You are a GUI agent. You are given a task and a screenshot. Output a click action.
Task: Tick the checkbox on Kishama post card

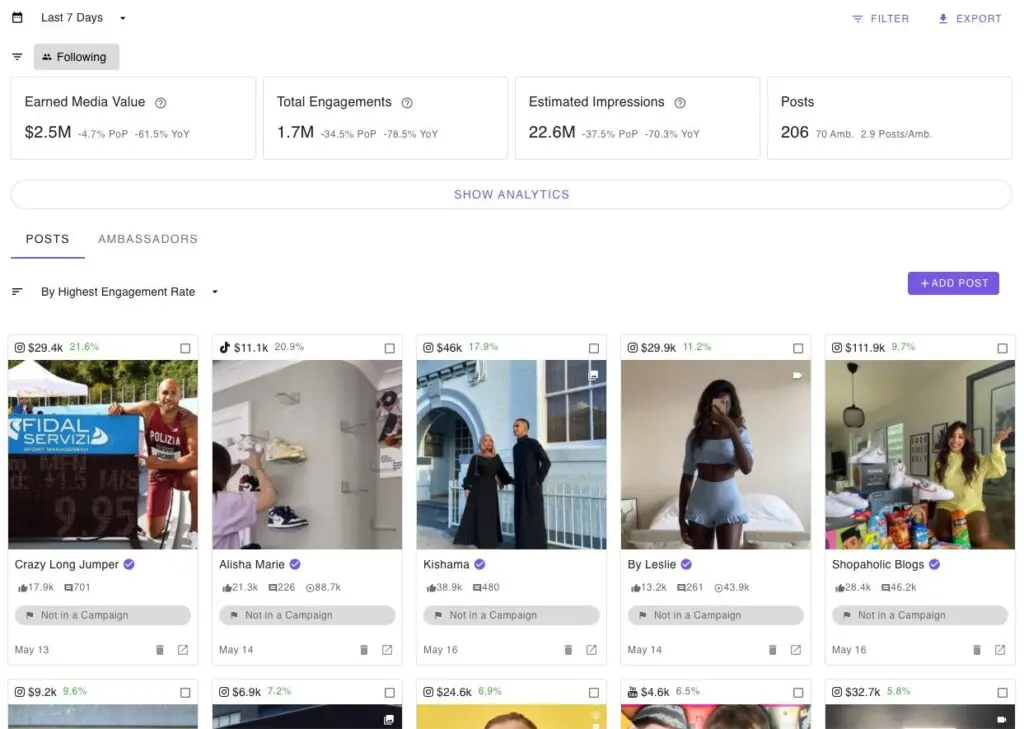tap(594, 348)
